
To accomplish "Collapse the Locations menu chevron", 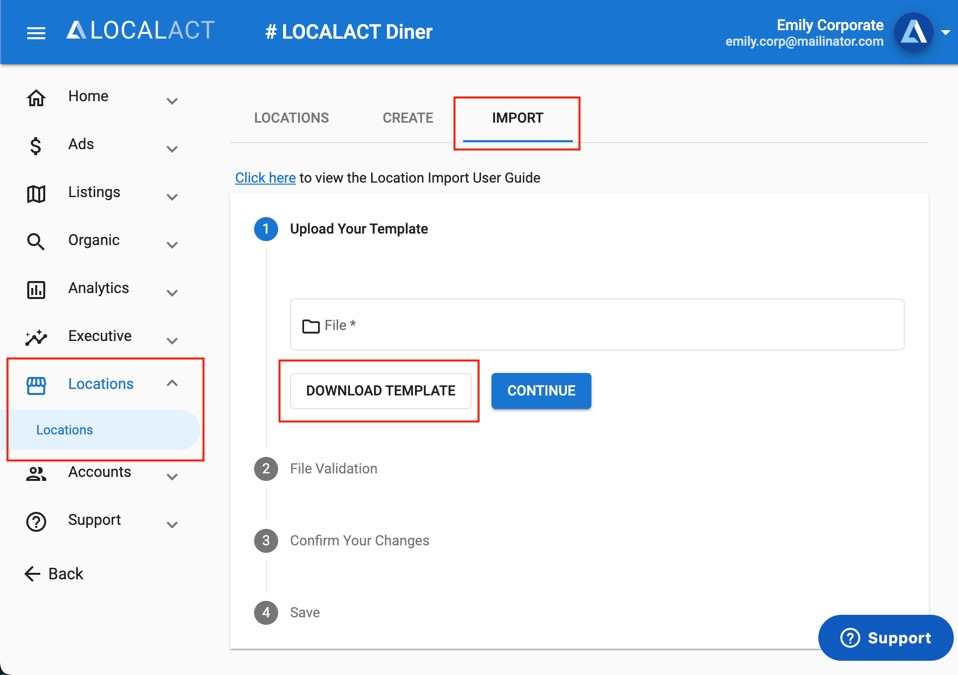I will click(x=172, y=383).
